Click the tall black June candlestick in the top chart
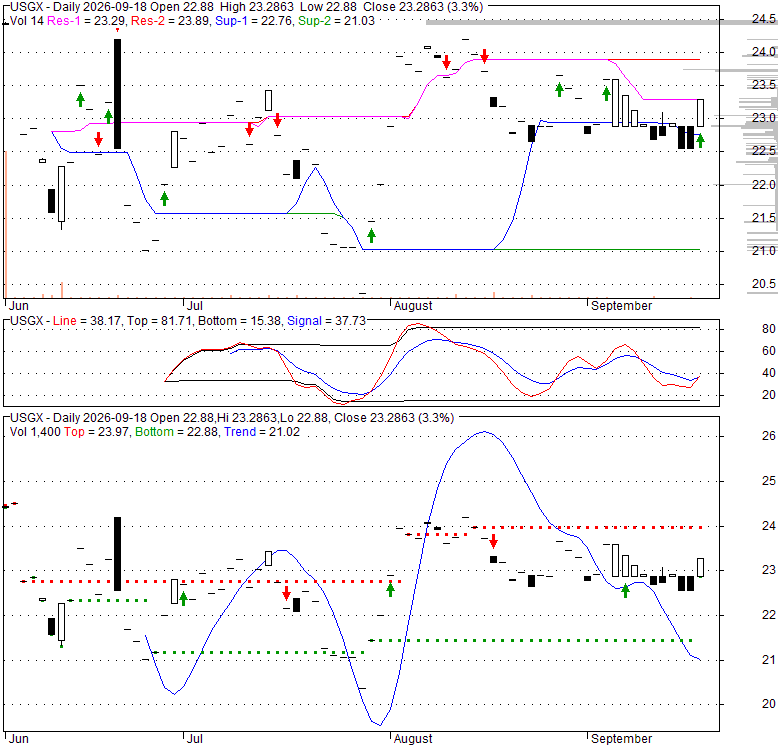 [x=117, y=94]
